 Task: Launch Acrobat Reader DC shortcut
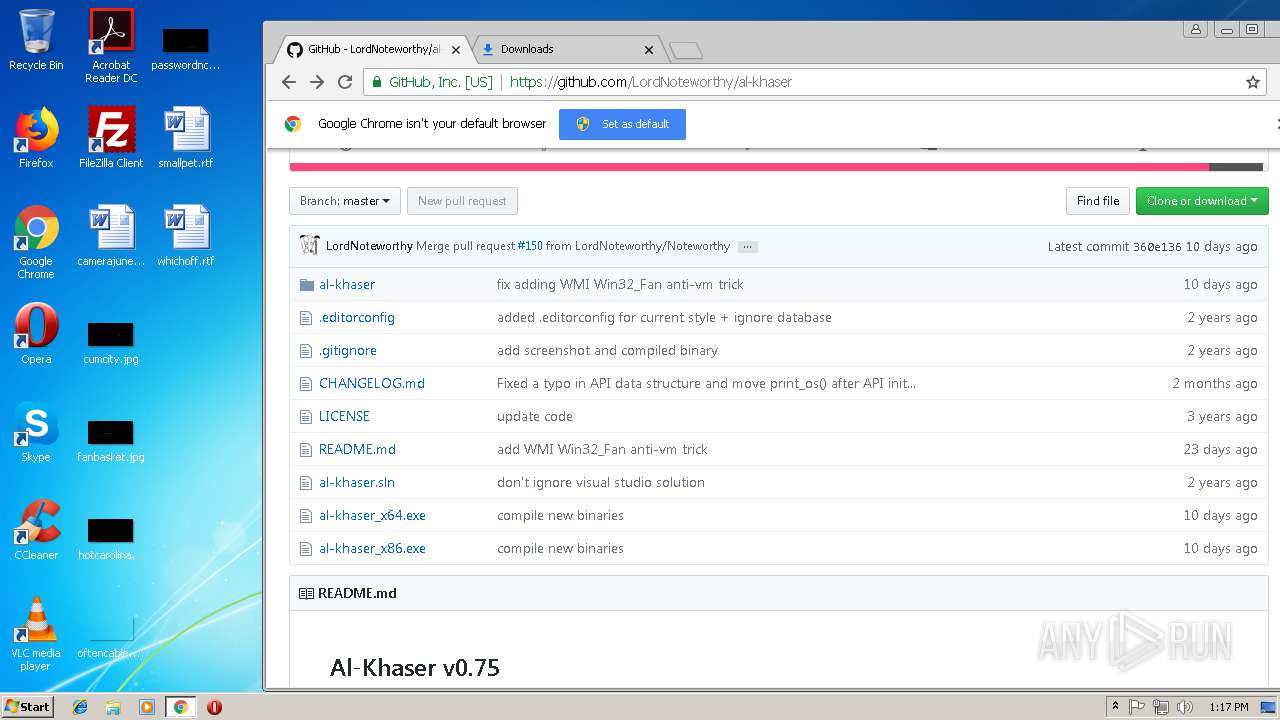pos(111,45)
